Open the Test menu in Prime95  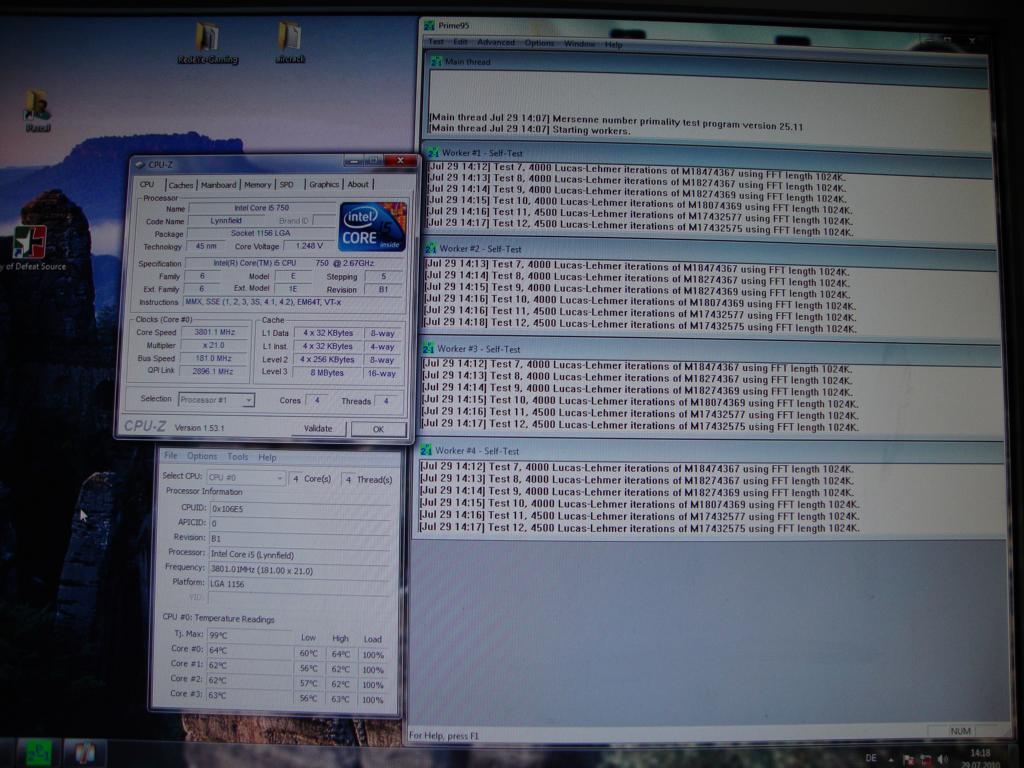coord(436,42)
